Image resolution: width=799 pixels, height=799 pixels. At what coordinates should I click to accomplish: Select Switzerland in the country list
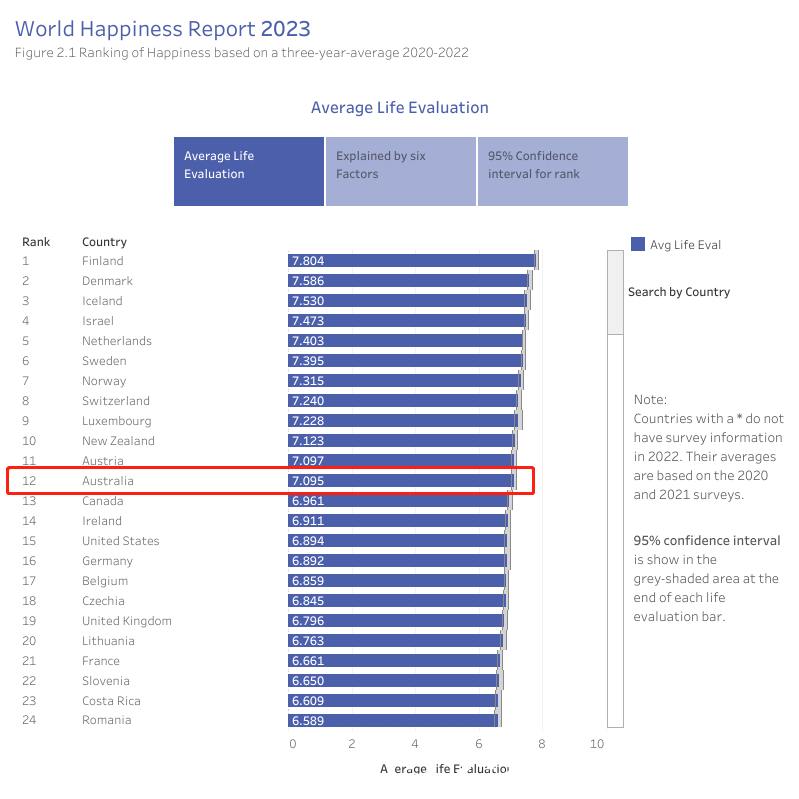[116, 401]
